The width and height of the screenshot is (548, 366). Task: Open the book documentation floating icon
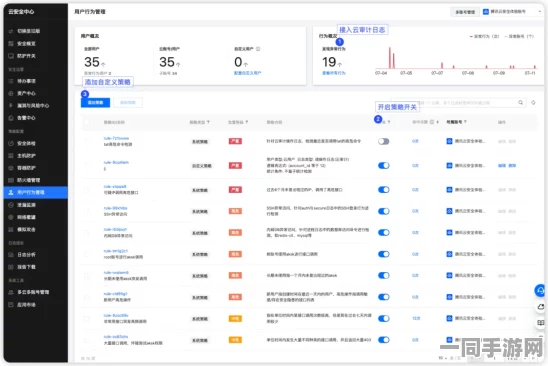[x=541, y=323]
